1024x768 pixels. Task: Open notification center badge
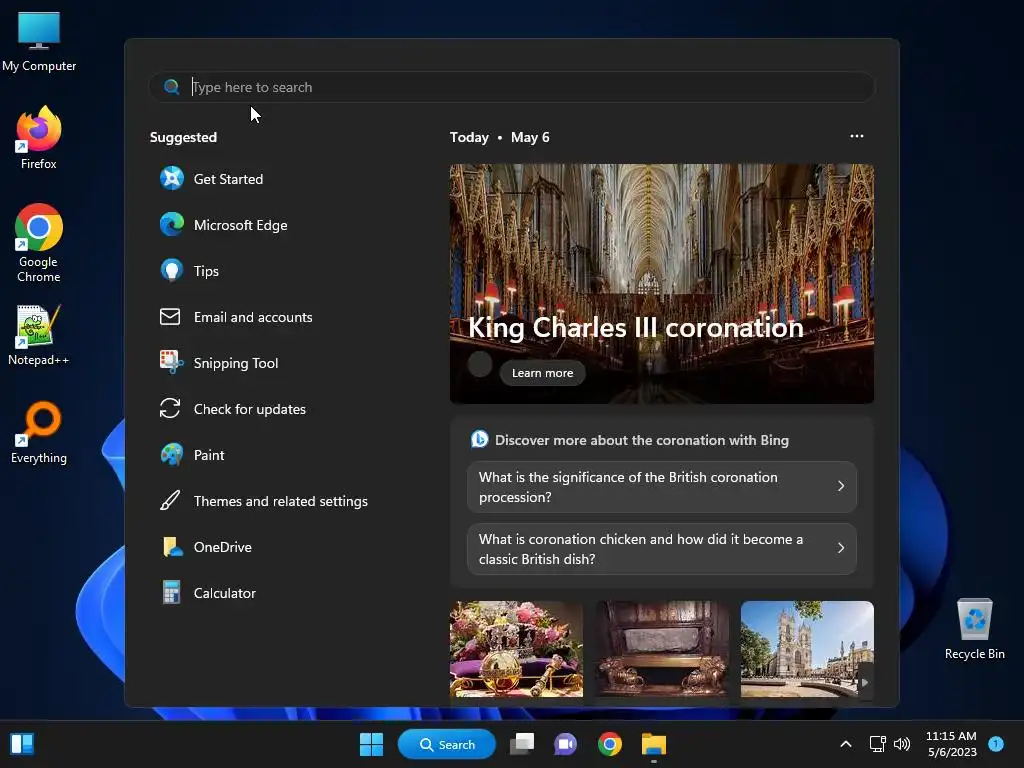point(996,743)
